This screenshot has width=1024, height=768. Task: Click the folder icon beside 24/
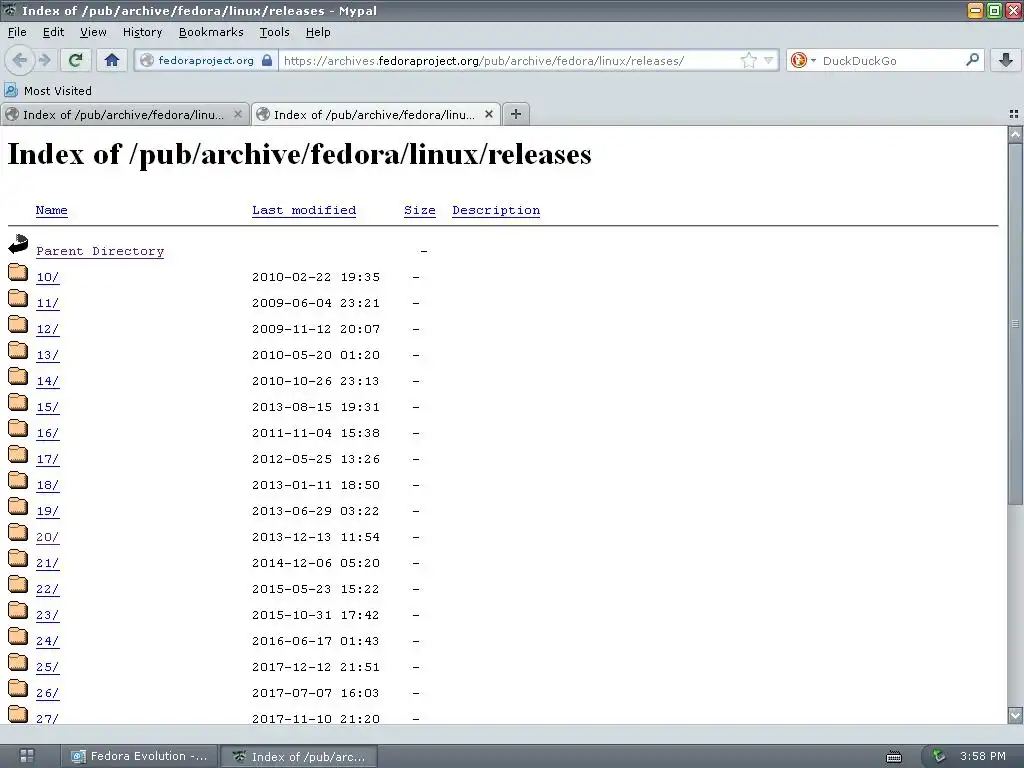(18, 636)
